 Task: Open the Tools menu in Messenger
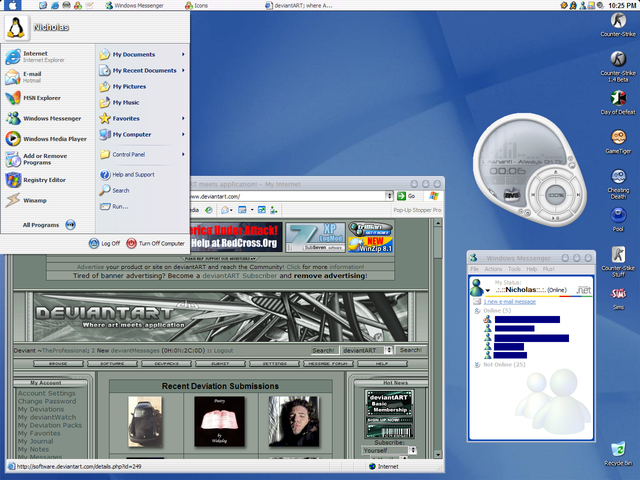coord(514,269)
